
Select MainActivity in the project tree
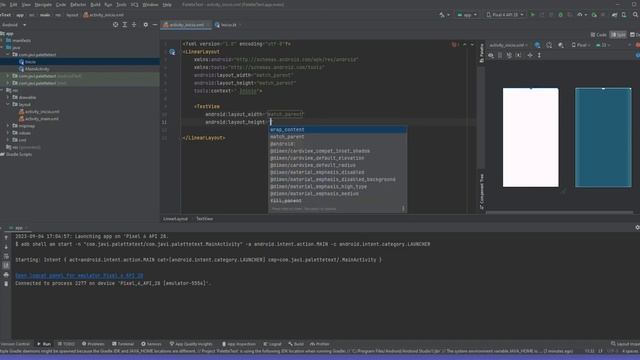[x=37, y=69]
